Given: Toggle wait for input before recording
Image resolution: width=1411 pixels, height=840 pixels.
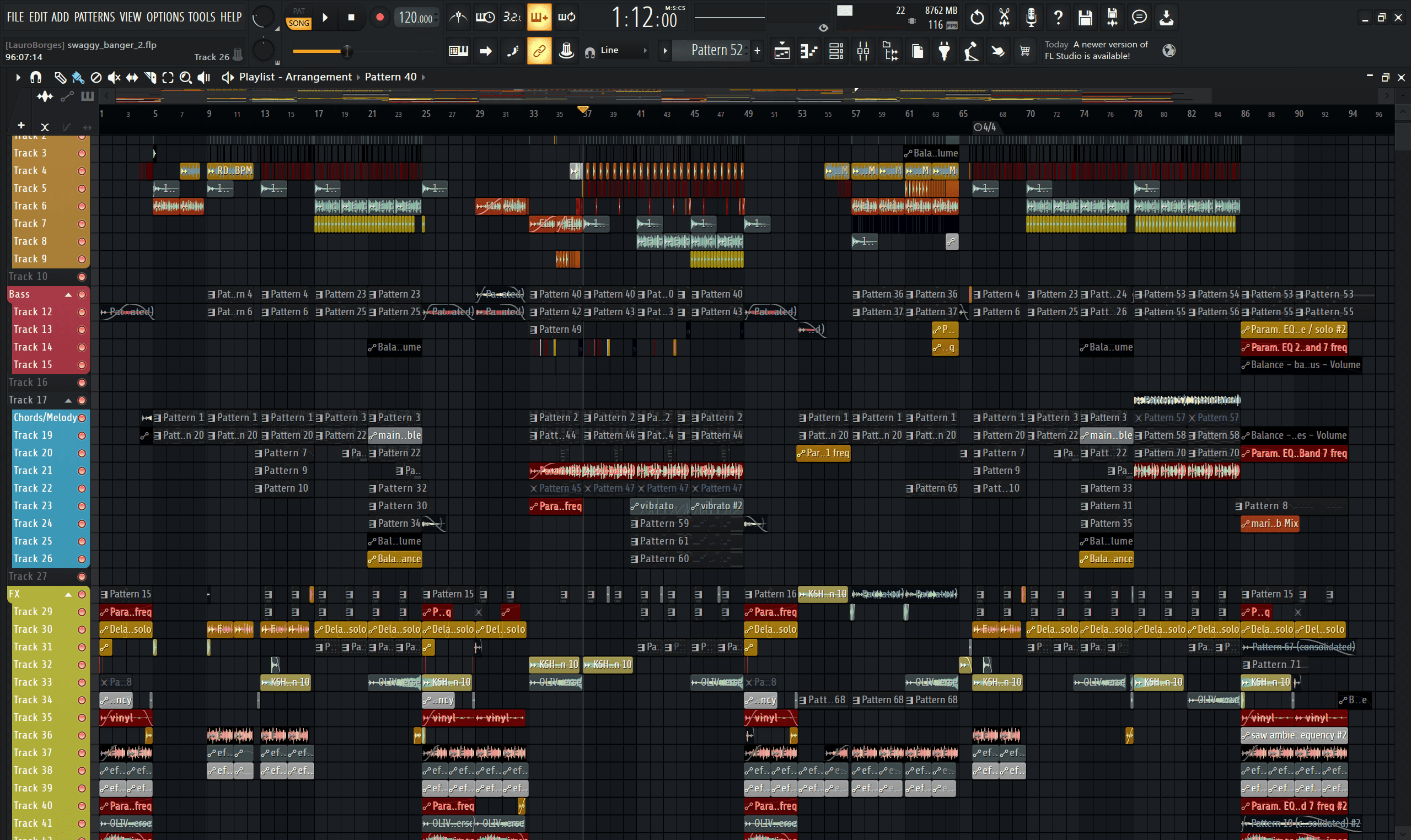Looking at the screenshot, I should (485, 18).
